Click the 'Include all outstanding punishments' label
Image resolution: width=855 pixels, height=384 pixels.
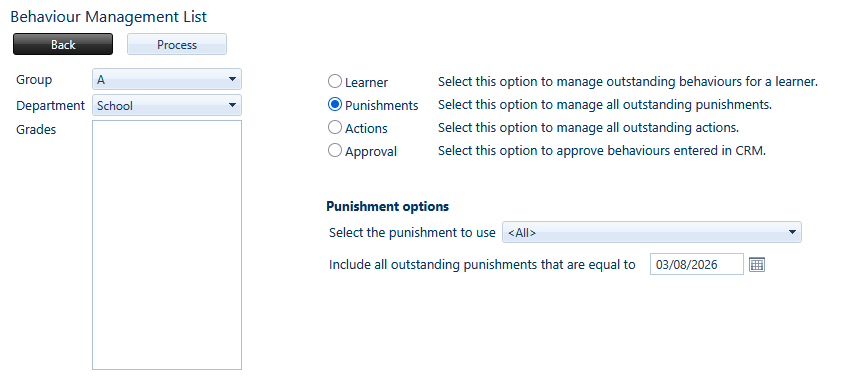[482, 265]
